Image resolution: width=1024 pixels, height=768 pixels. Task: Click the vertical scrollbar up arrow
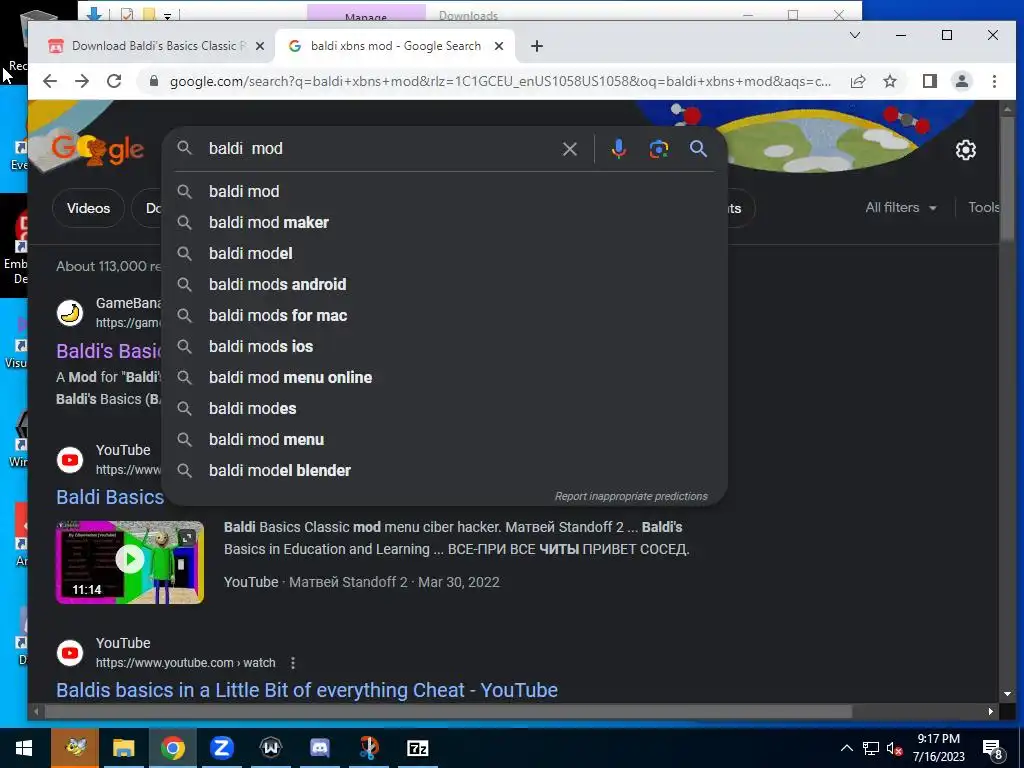[1007, 108]
